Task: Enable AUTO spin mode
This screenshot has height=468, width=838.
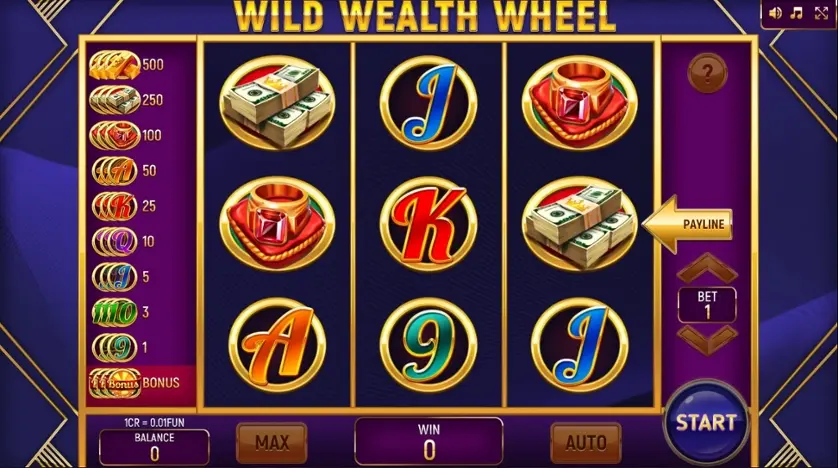Action: pos(586,443)
